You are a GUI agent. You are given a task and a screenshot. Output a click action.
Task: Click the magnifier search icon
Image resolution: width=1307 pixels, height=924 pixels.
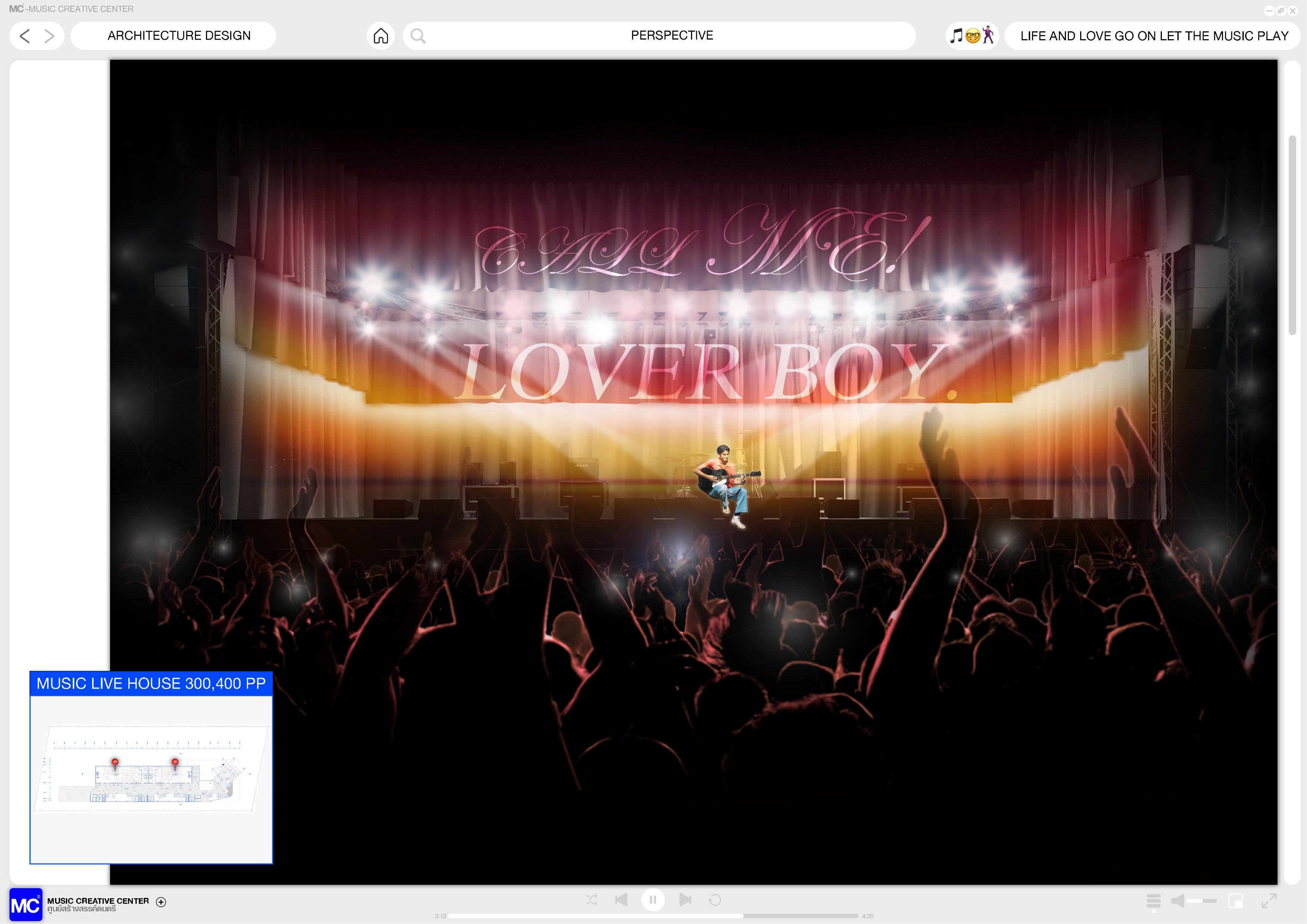(x=418, y=37)
